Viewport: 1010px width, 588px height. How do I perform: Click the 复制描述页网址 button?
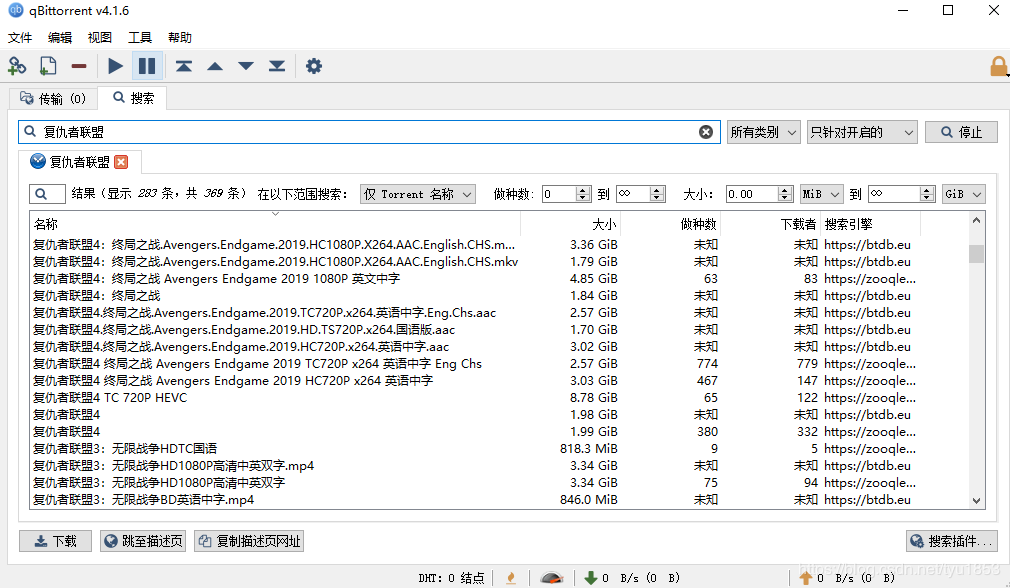click(249, 541)
